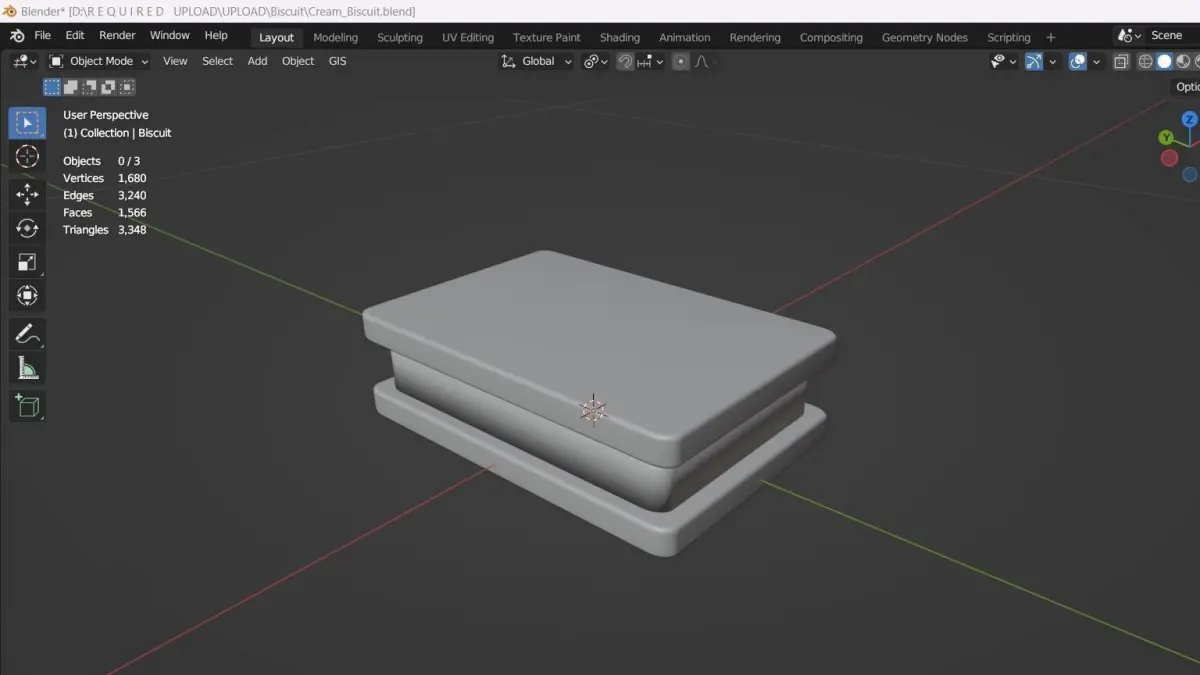Select the Scale tool

point(27,262)
